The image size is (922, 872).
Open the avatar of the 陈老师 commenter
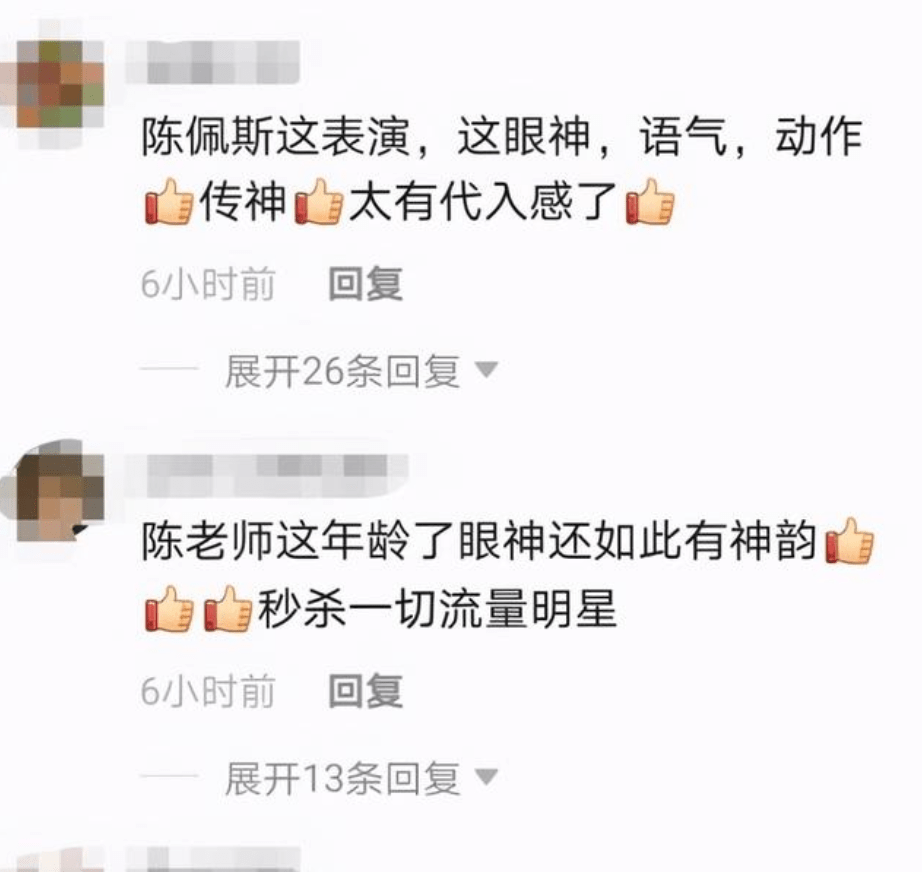coord(57,490)
